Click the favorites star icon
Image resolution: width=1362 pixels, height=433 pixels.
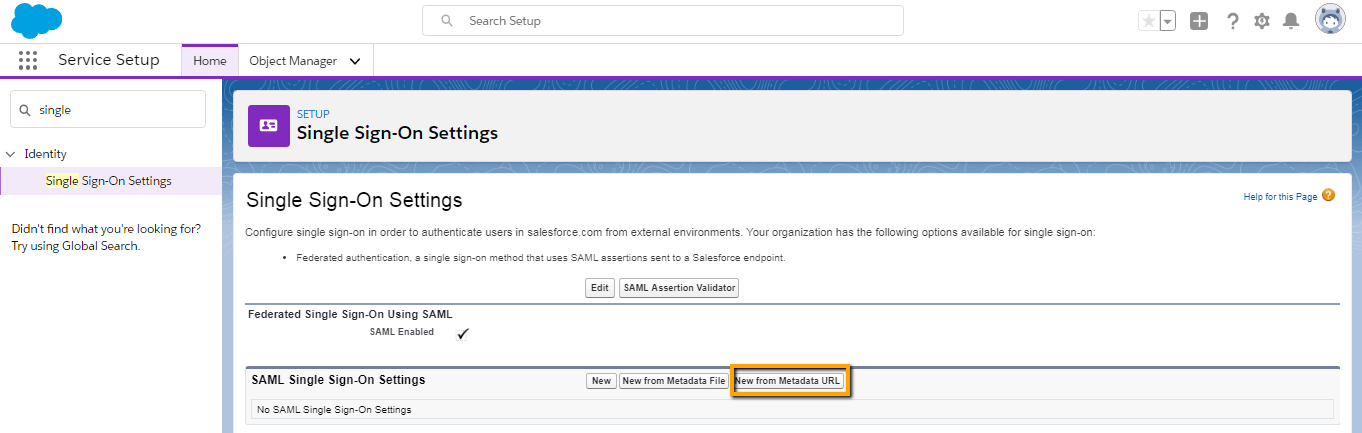(x=1148, y=21)
